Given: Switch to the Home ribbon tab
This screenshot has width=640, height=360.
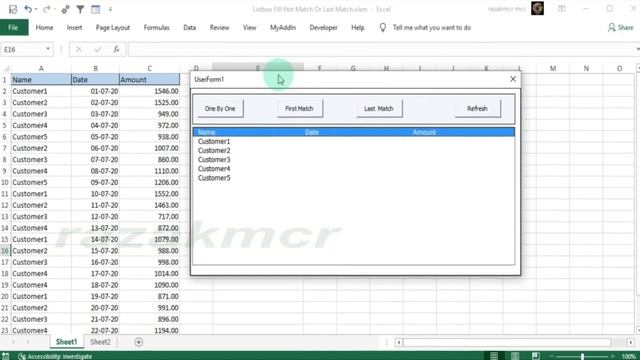Looking at the screenshot, I should pyautogui.click(x=44, y=27).
